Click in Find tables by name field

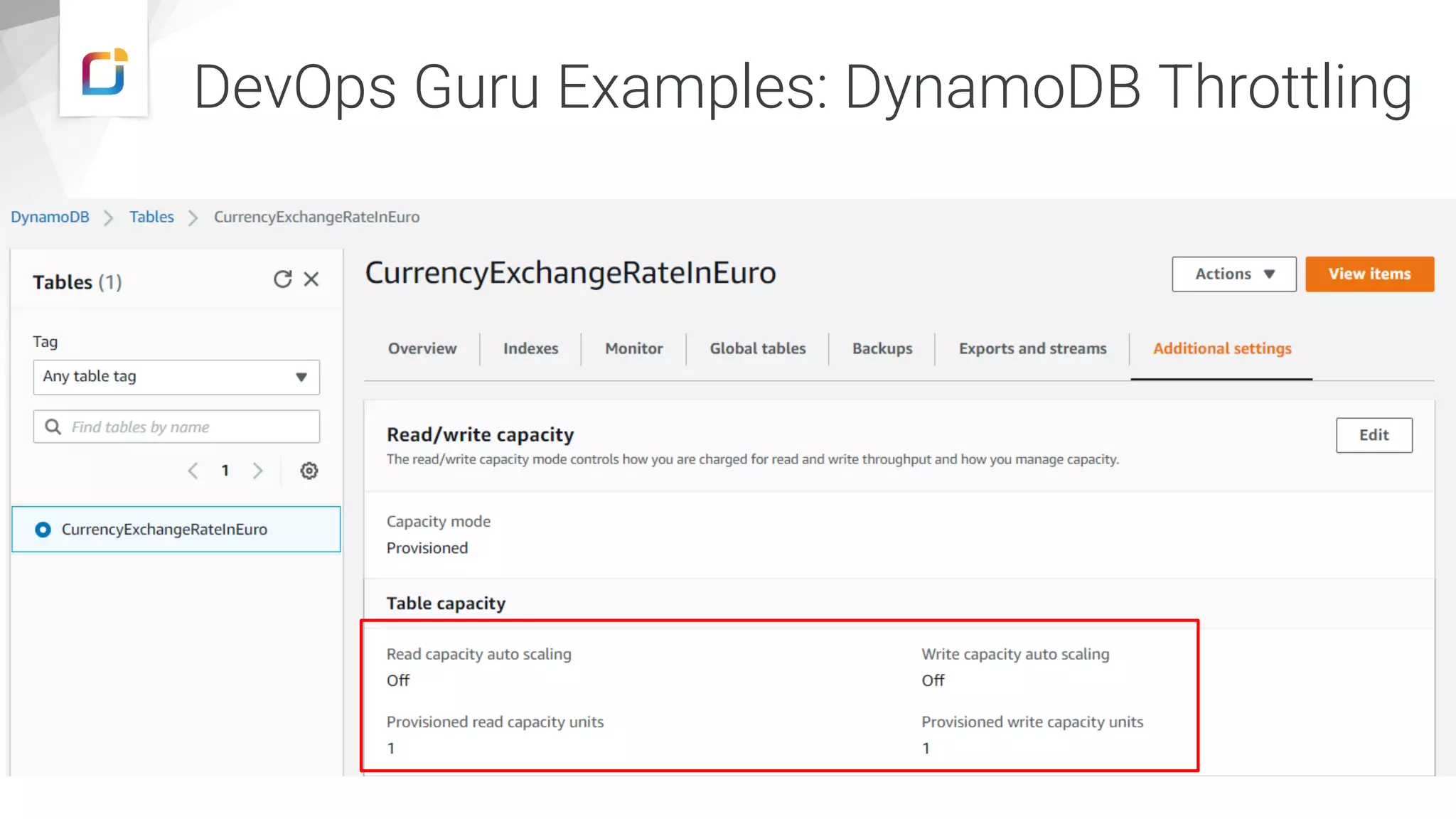click(x=176, y=427)
